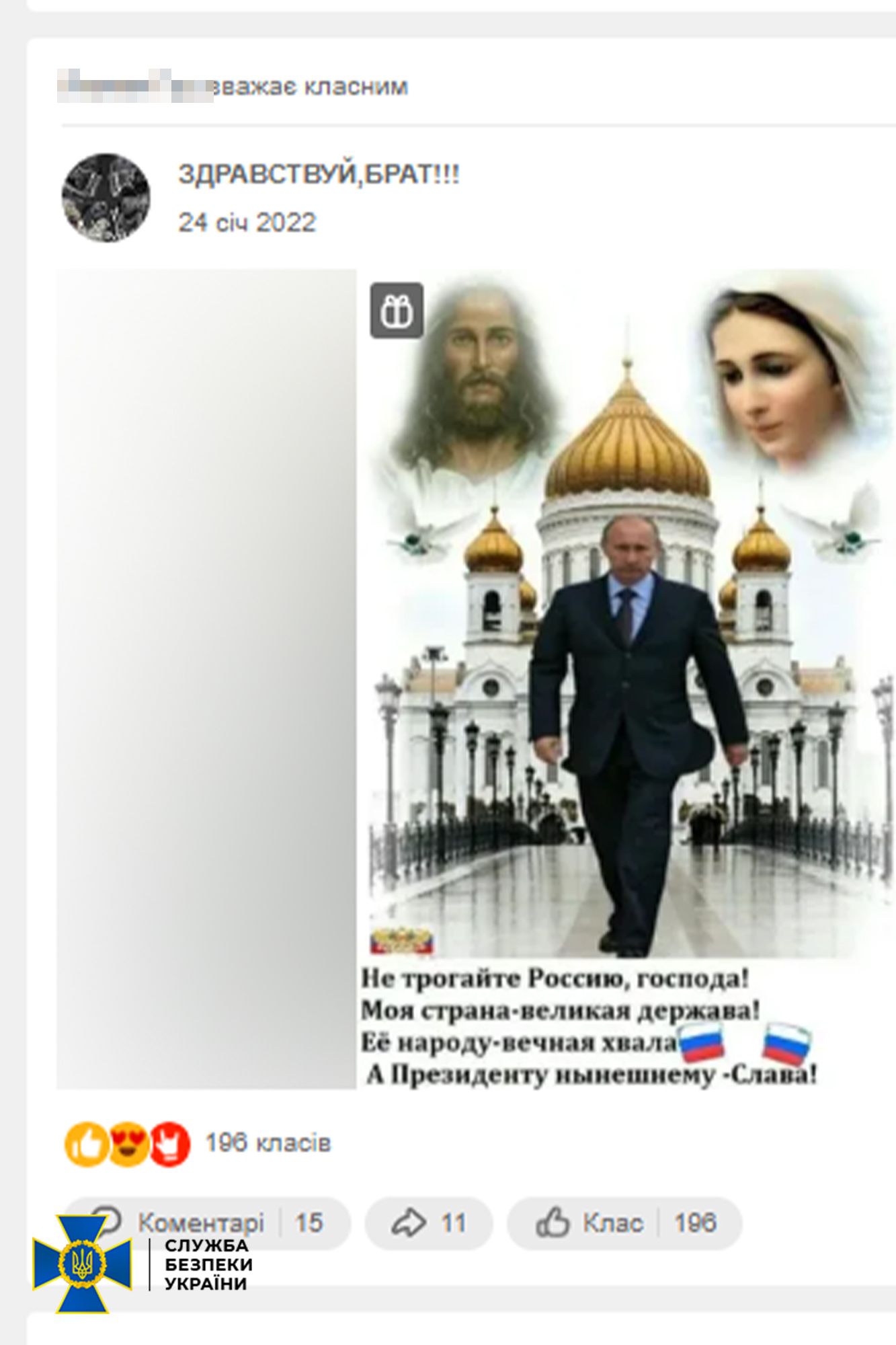The image size is (896, 1345).
Task: Open the post date 24 січ 2022
Action: tap(247, 223)
